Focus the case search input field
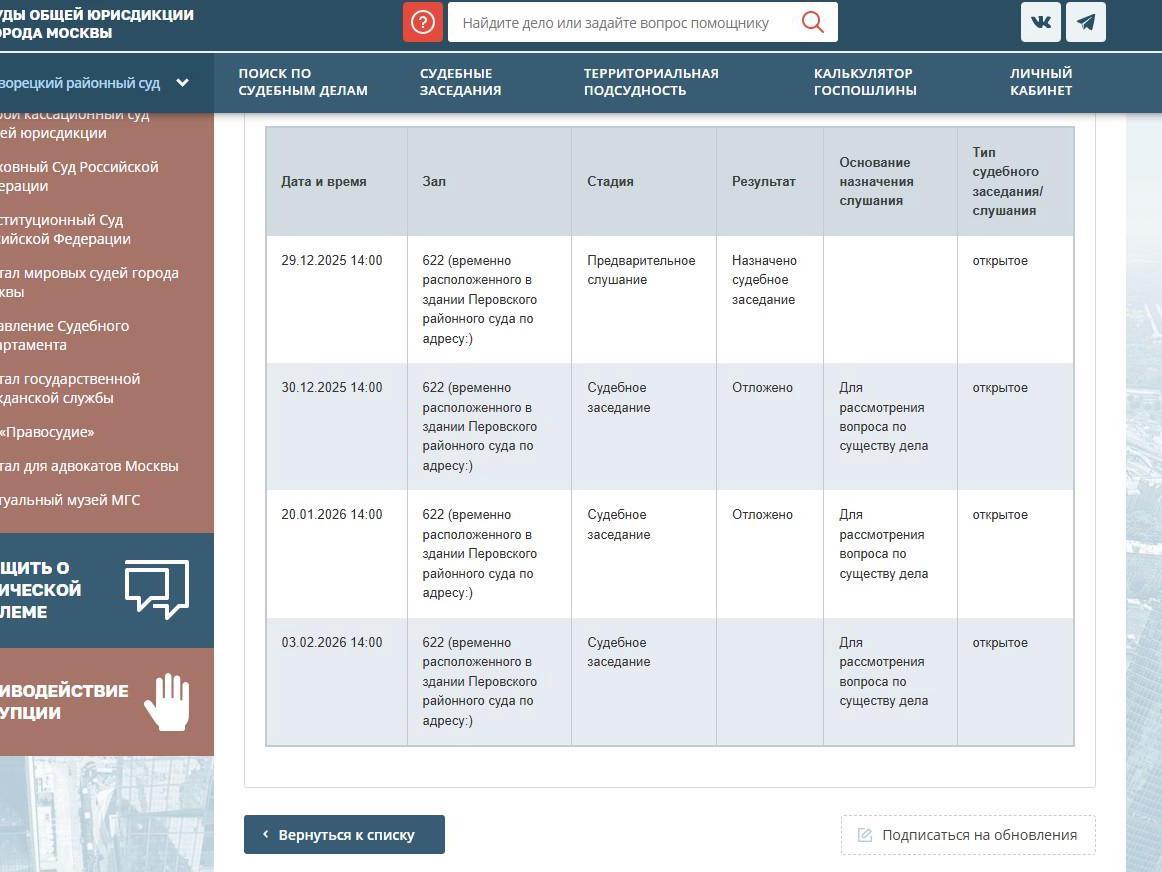1162x872 pixels. (620, 22)
